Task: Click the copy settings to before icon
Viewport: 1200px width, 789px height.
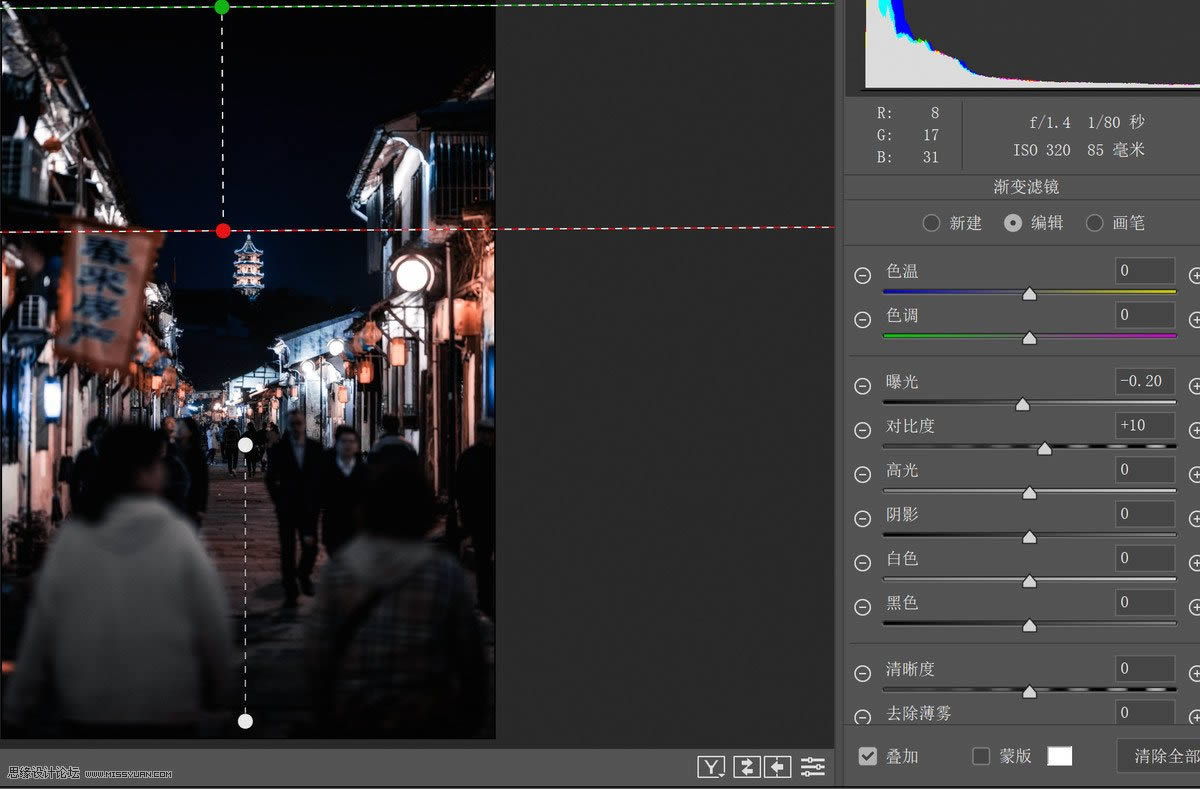Action: click(x=777, y=765)
